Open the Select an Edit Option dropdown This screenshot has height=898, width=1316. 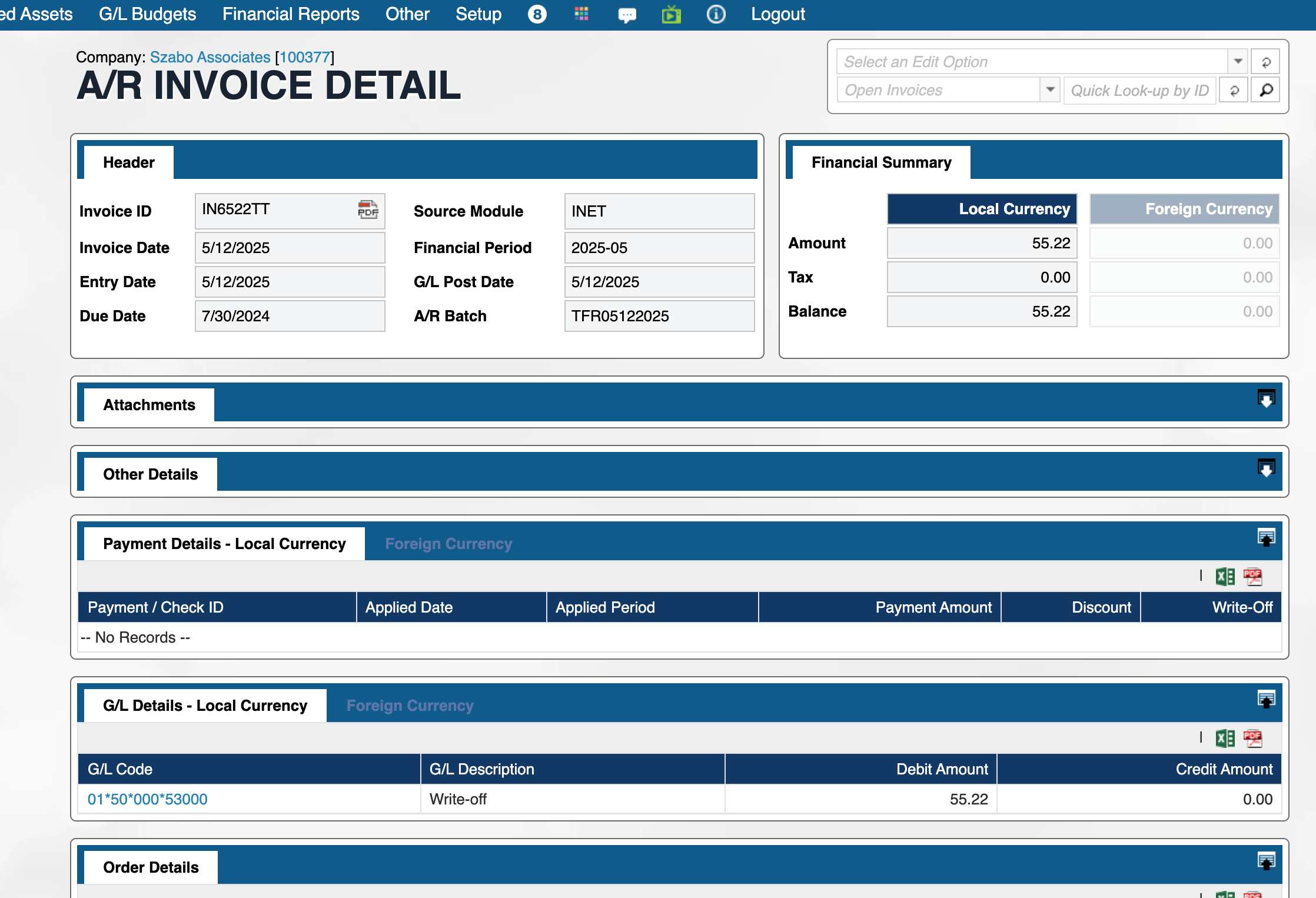(1238, 61)
